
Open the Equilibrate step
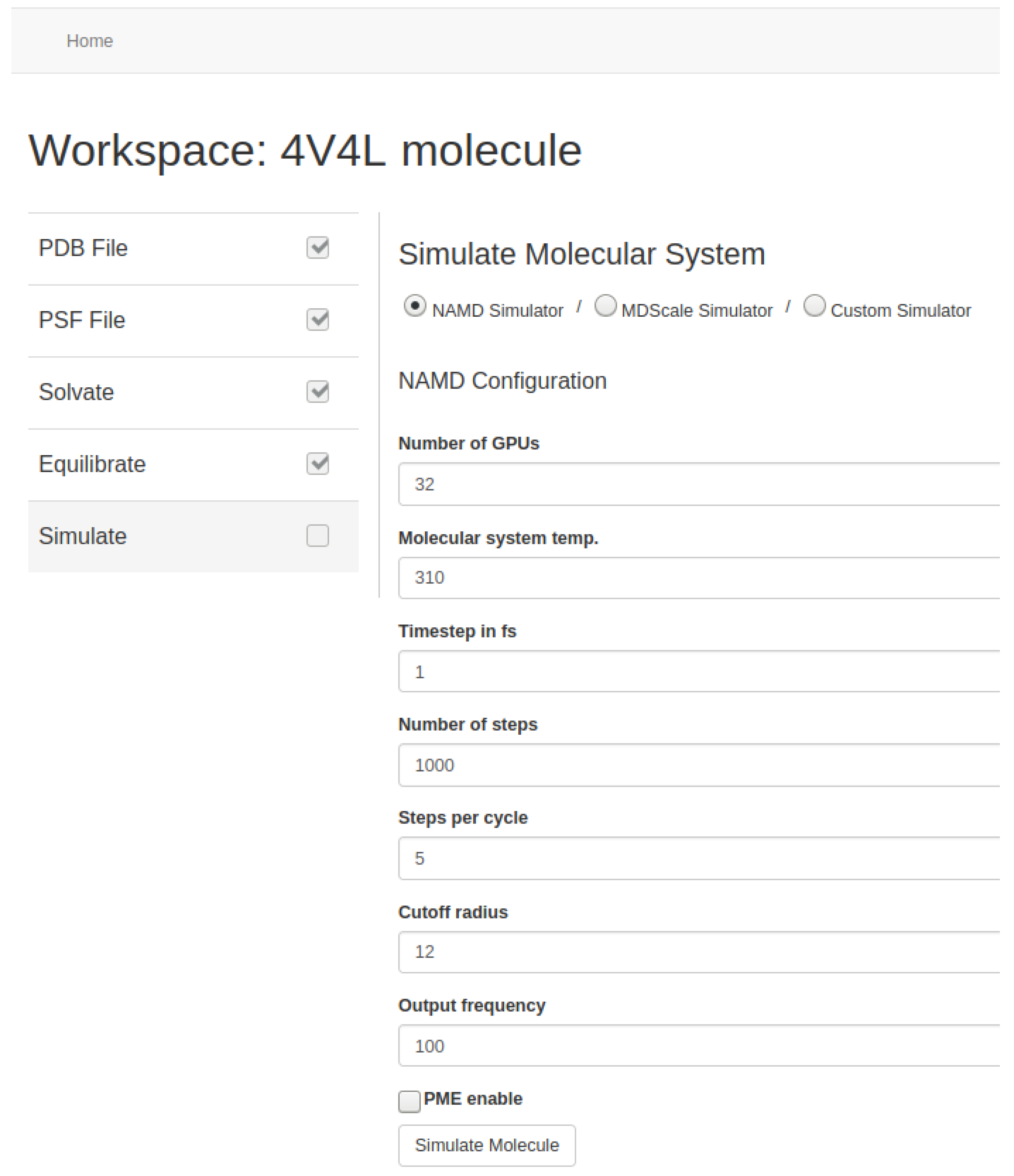pos(193,465)
